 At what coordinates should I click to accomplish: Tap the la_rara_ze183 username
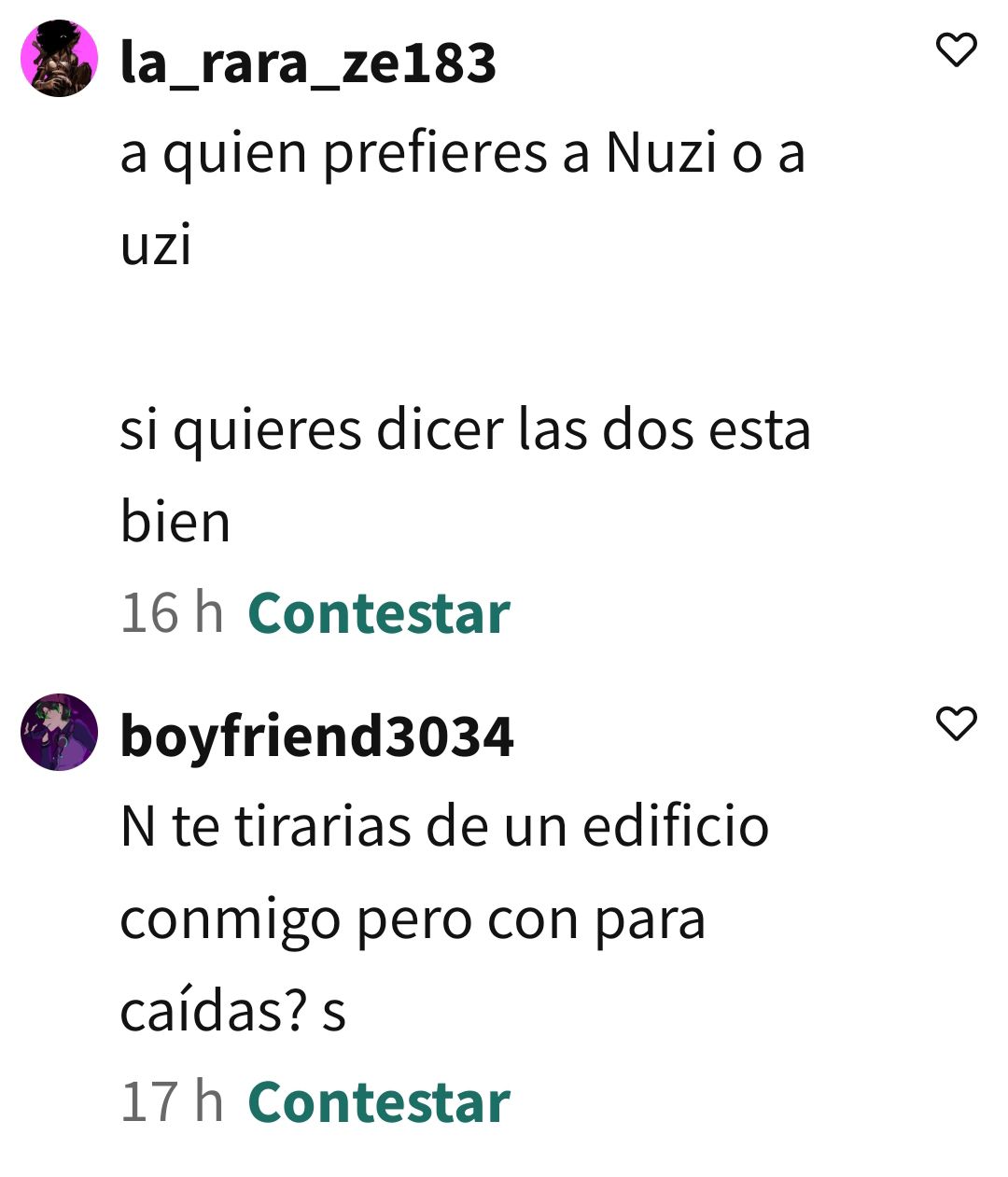point(308,63)
